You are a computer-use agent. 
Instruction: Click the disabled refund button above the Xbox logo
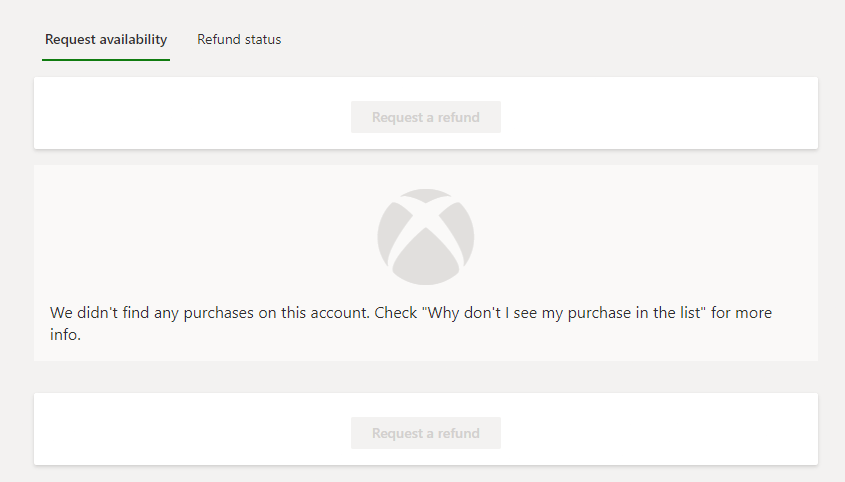coord(426,117)
